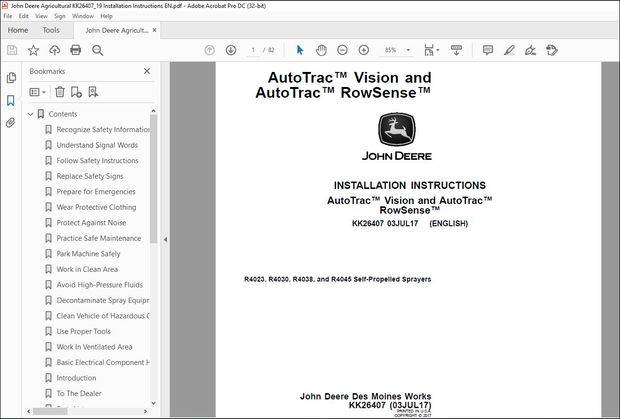Click the Save file icon

pyautogui.click(x=12, y=50)
